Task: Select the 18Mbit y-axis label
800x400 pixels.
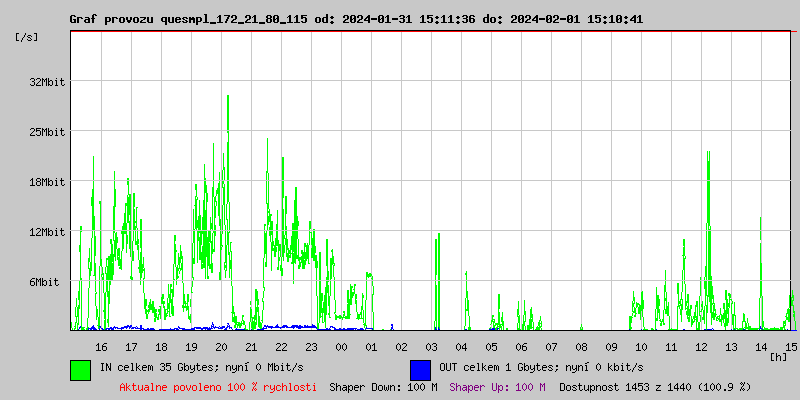Action: [47, 182]
